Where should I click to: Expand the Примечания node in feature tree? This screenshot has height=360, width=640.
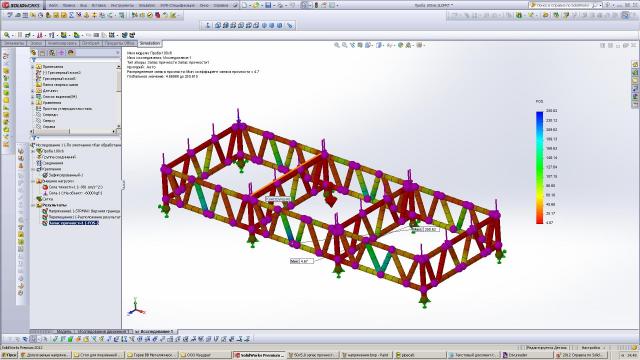33,66
